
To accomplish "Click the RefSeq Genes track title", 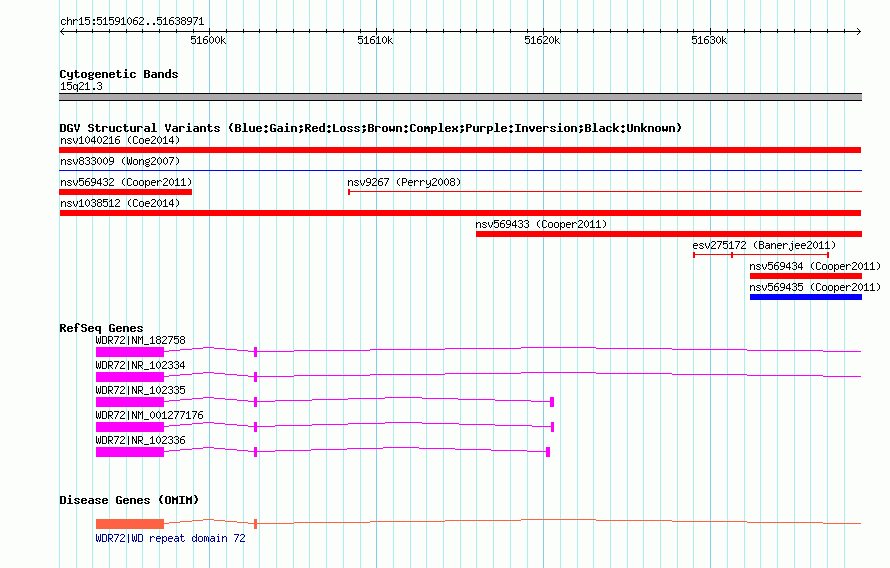I will 101,328.
